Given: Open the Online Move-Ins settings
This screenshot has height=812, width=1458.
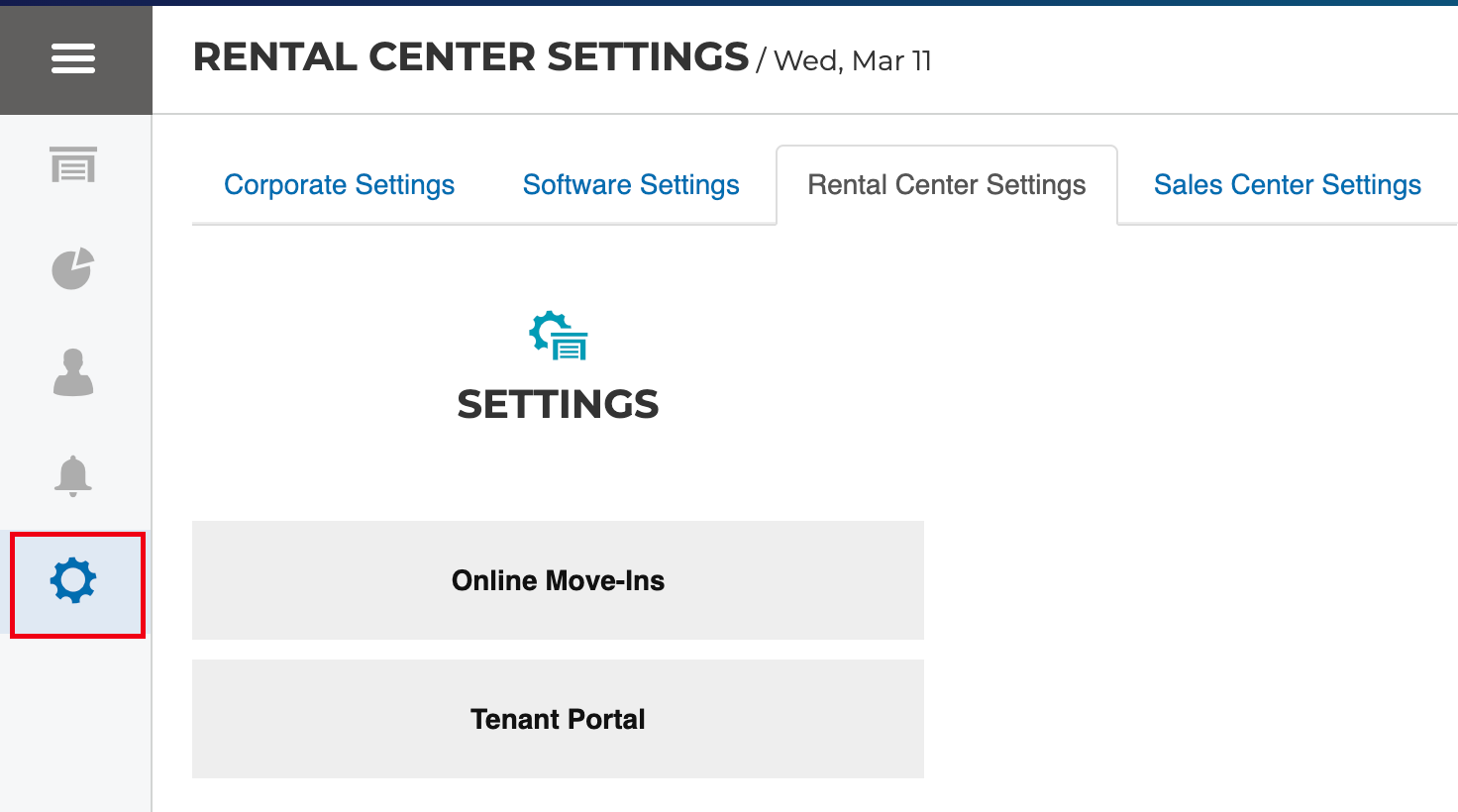Looking at the screenshot, I should tap(558, 580).
